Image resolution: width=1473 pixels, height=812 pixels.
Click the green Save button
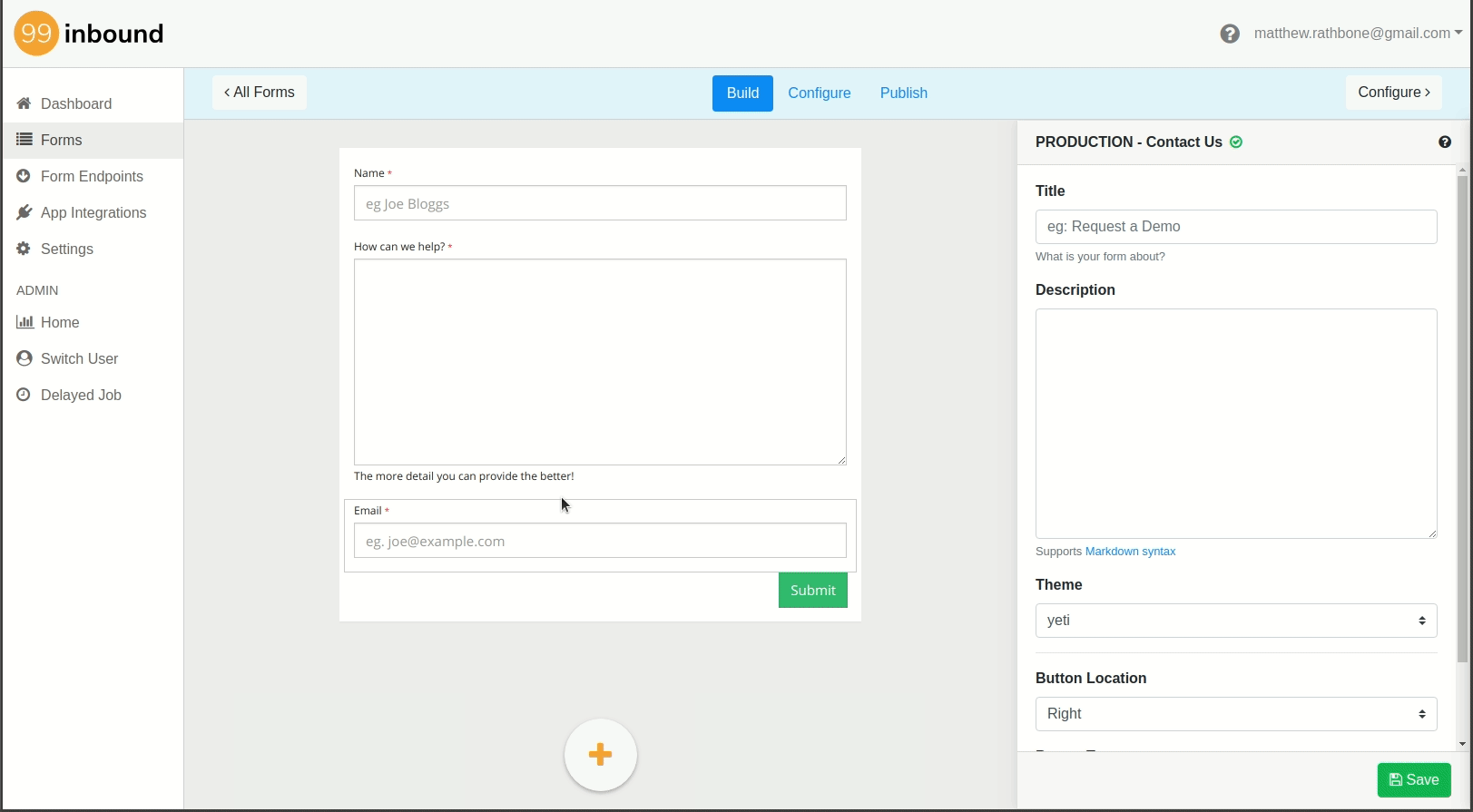(1414, 780)
